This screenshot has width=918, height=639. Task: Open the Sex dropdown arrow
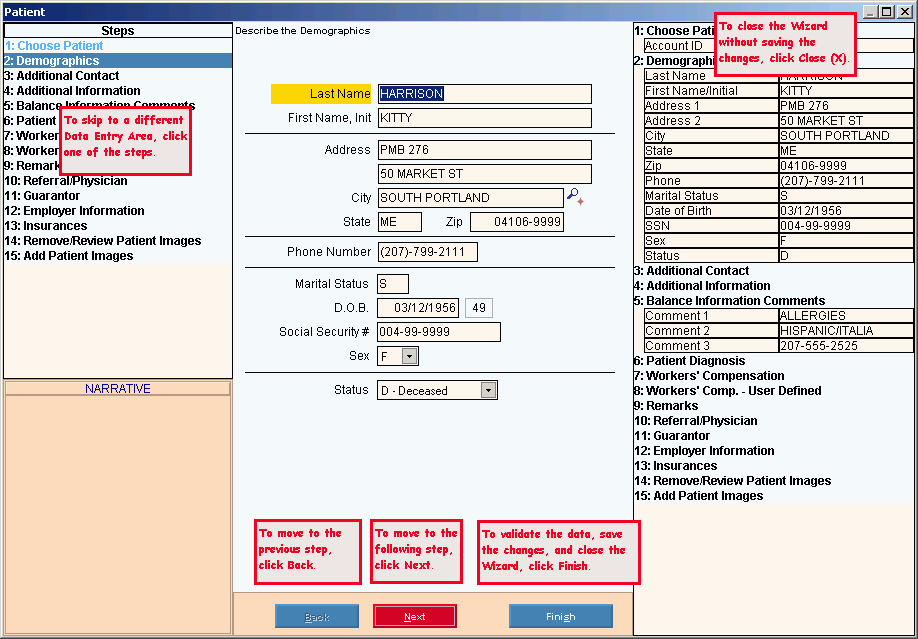point(410,356)
